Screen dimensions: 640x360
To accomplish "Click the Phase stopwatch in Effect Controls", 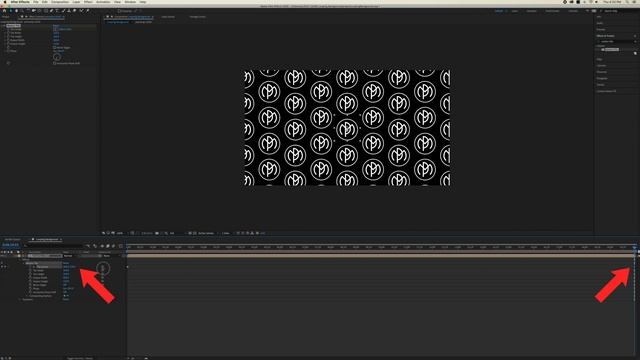I will click(x=8, y=51).
